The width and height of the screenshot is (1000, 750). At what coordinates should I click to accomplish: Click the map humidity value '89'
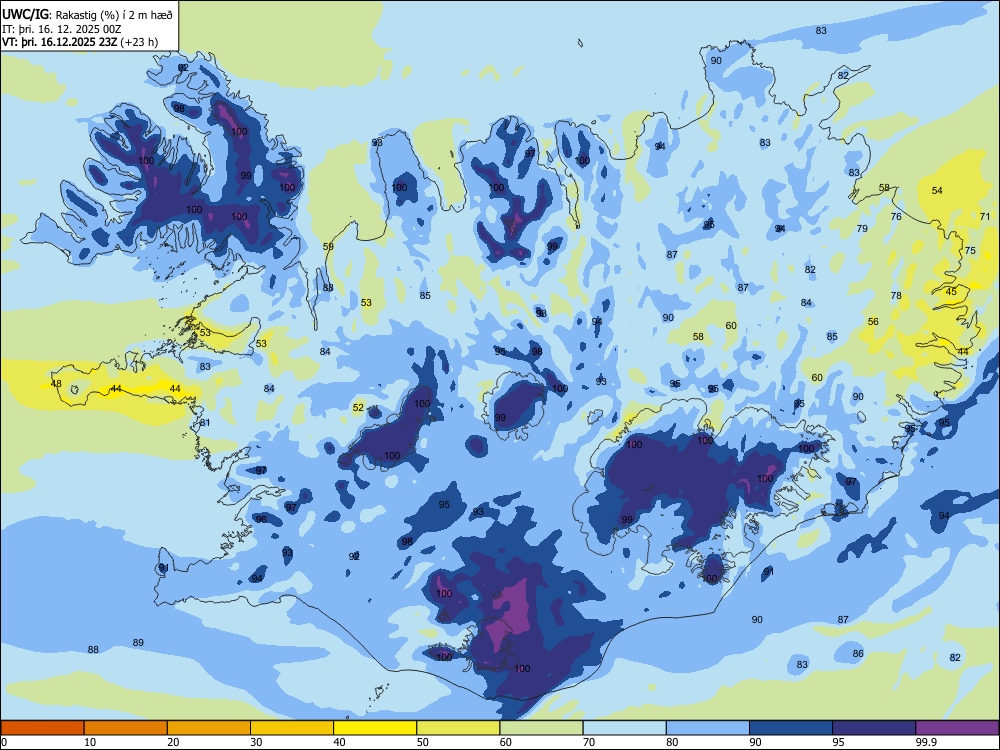pyautogui.click(x=138, y=643)
